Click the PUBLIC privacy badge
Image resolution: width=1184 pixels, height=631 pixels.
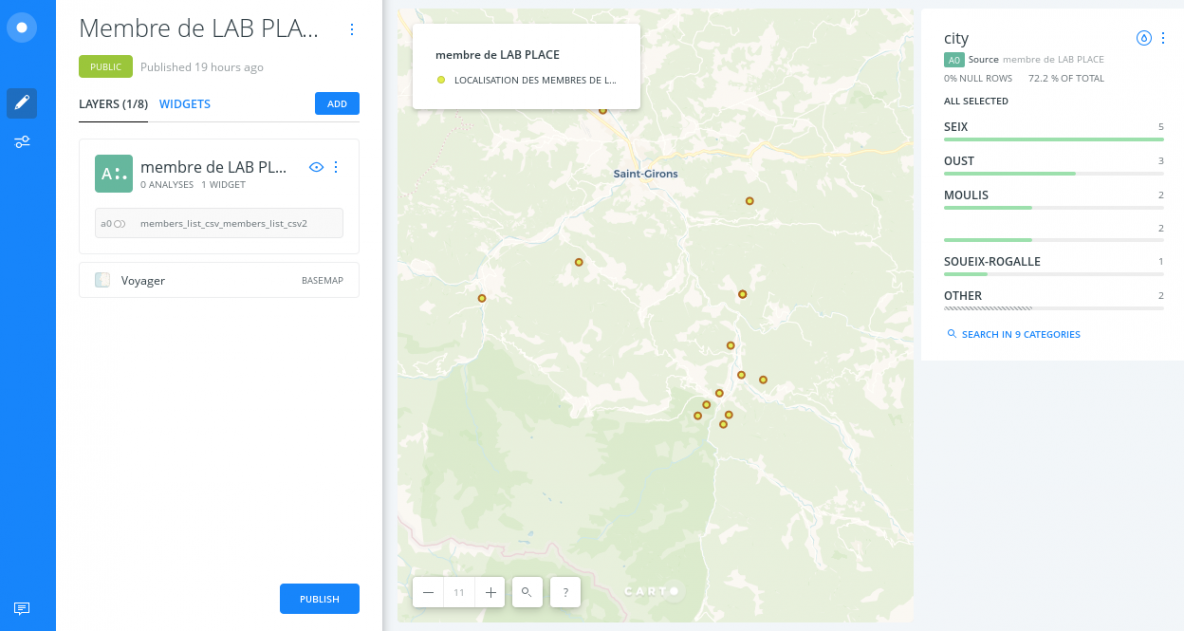pyautogui.click(x=106, y=66)
